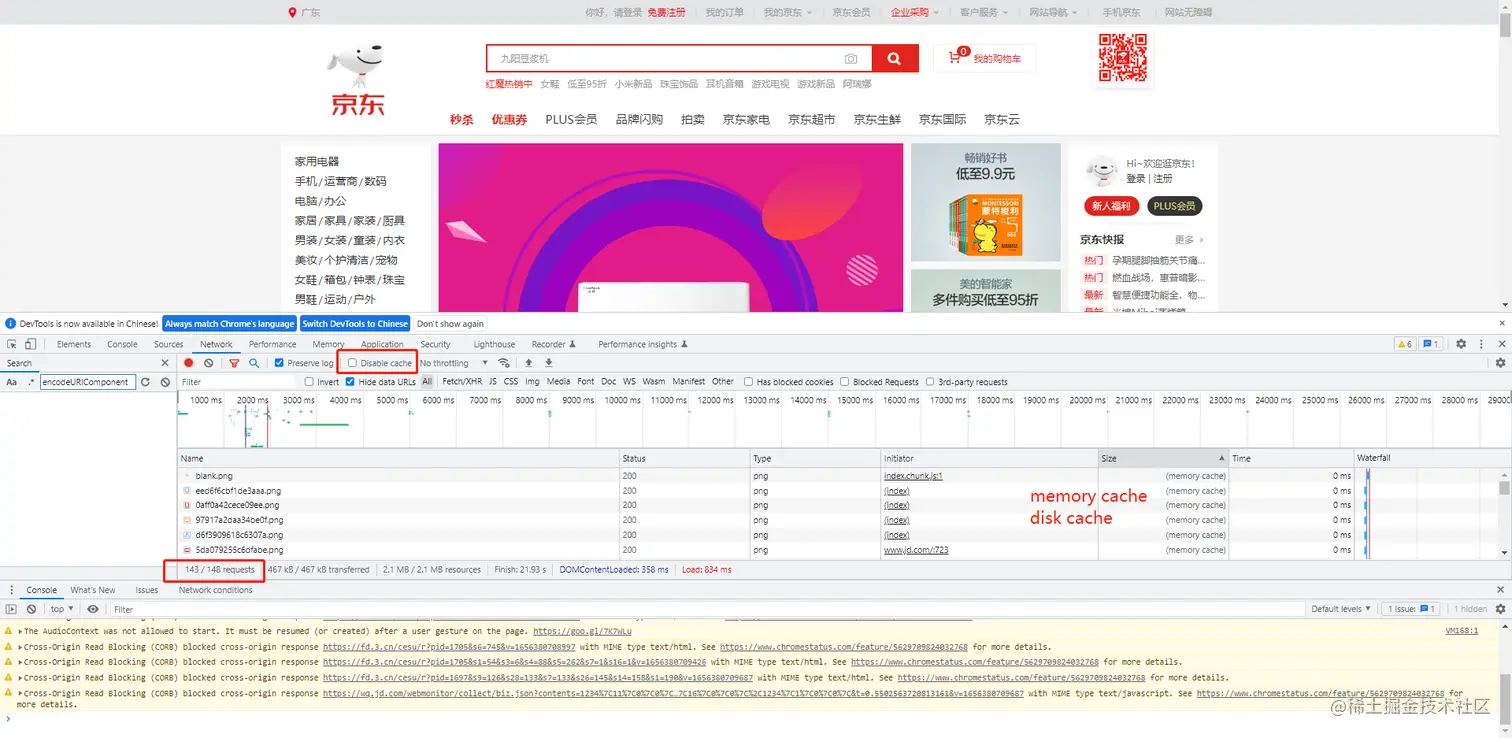This screenshot has height=738, width=1512.
Task: Click 我的购物车 cart button
Action: point(985,59)
